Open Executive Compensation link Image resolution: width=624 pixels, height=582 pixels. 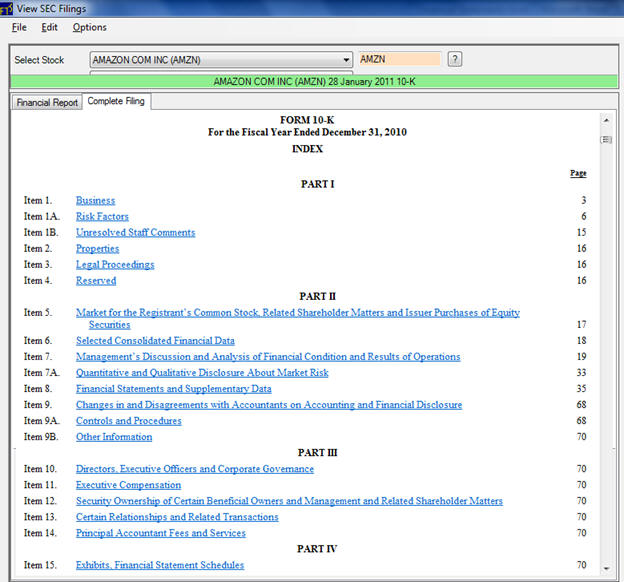[x=129, y=484]
